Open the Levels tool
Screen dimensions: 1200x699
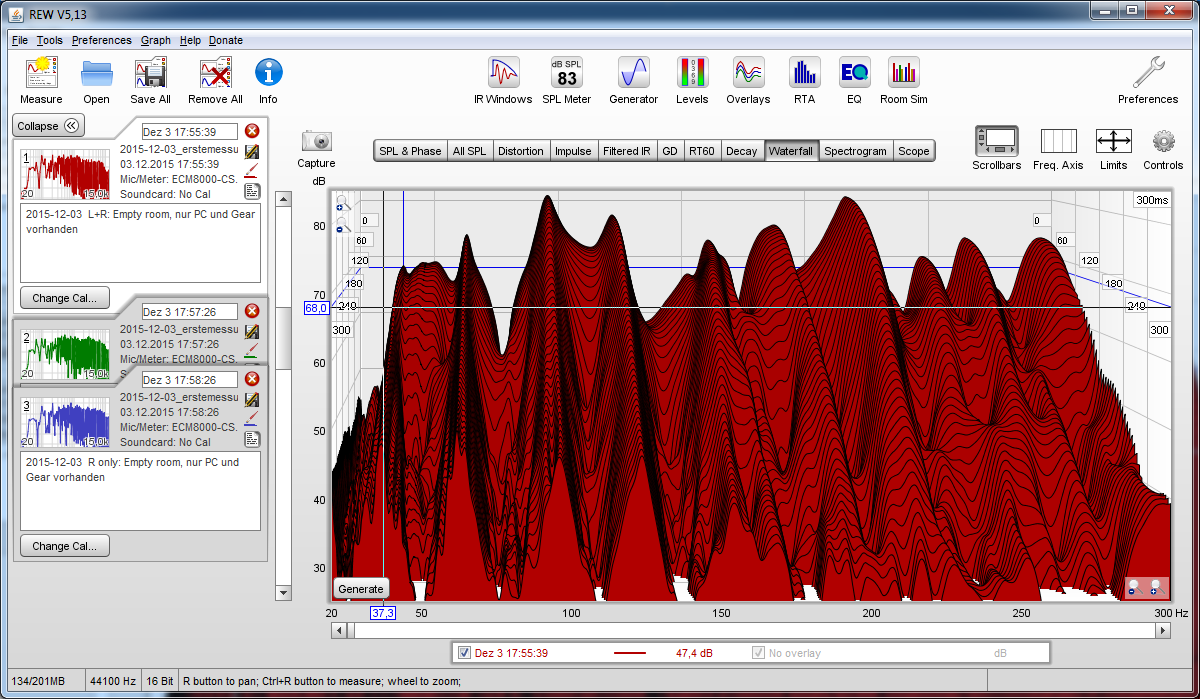tap(692, 73)
